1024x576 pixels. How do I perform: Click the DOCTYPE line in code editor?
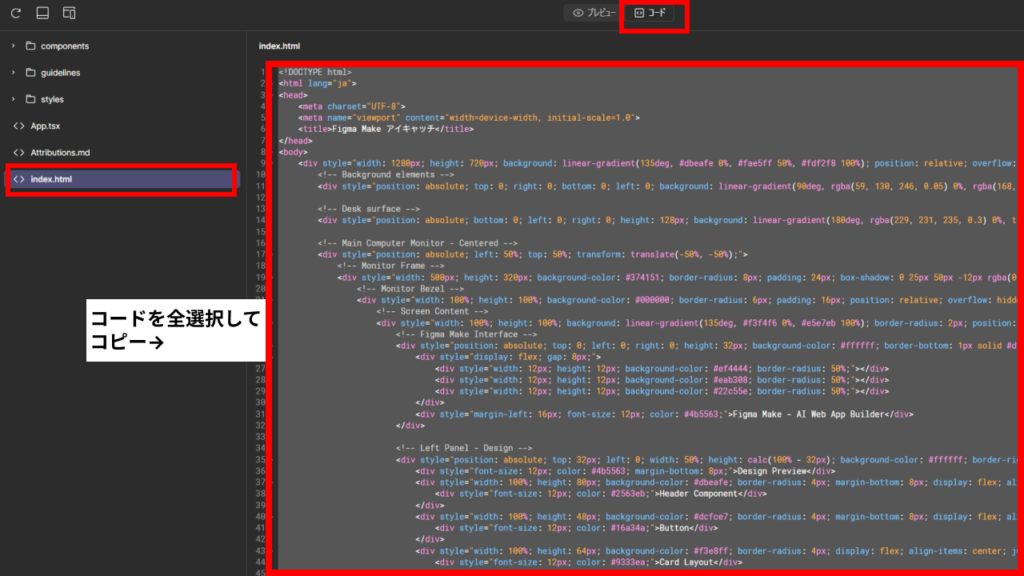[315, 72]
